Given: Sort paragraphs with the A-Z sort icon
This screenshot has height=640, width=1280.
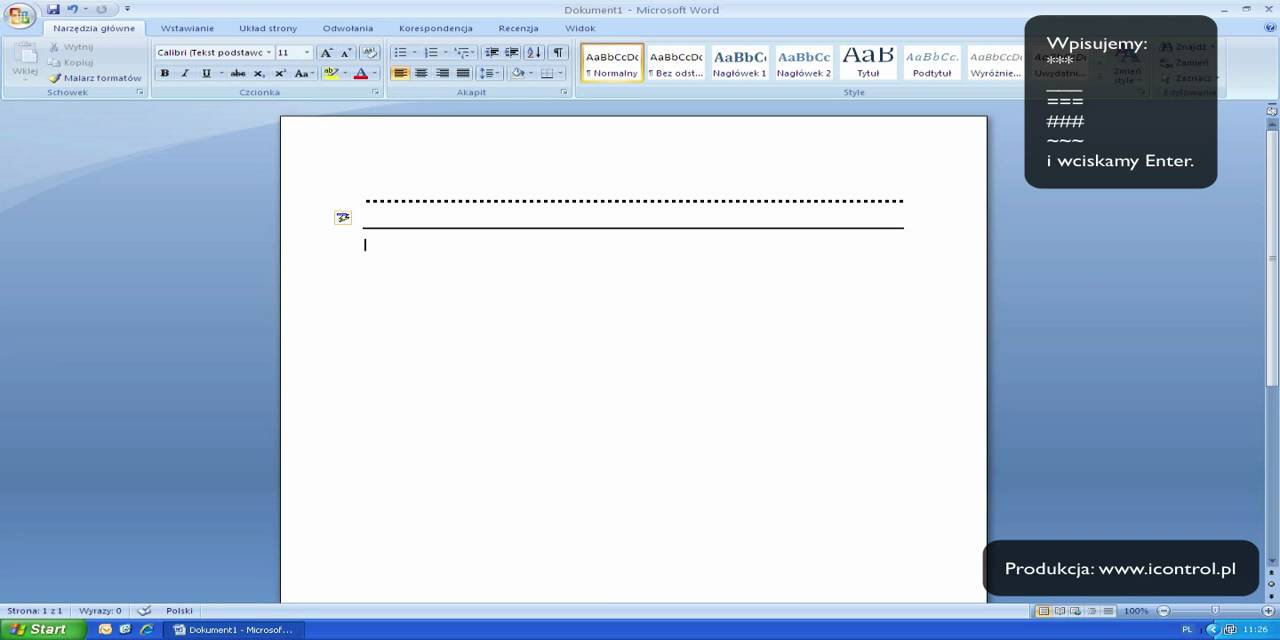Looking at the screenshot, I should pos(534,53).
